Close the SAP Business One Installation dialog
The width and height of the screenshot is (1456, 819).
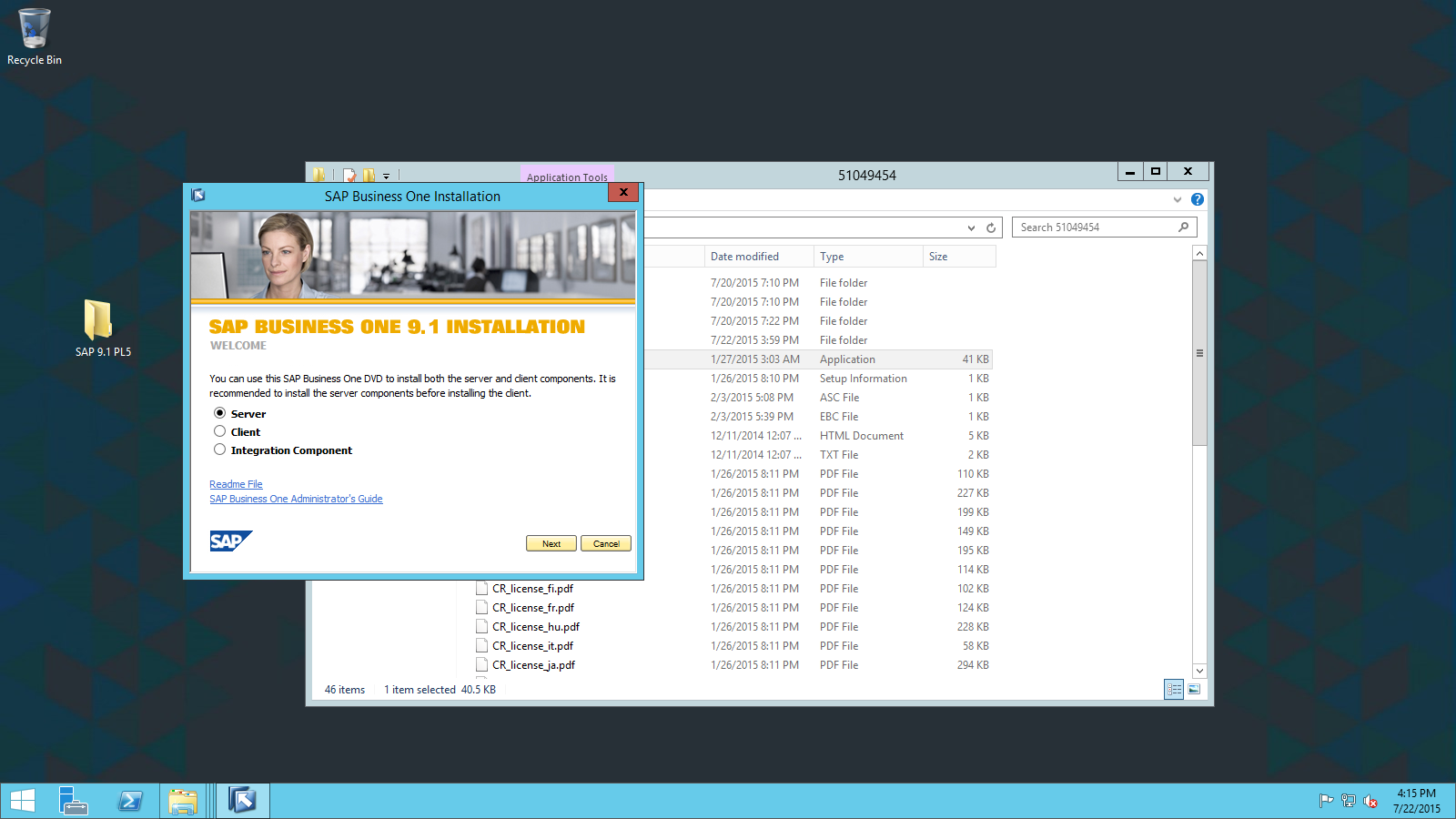(x=623, y=192)
